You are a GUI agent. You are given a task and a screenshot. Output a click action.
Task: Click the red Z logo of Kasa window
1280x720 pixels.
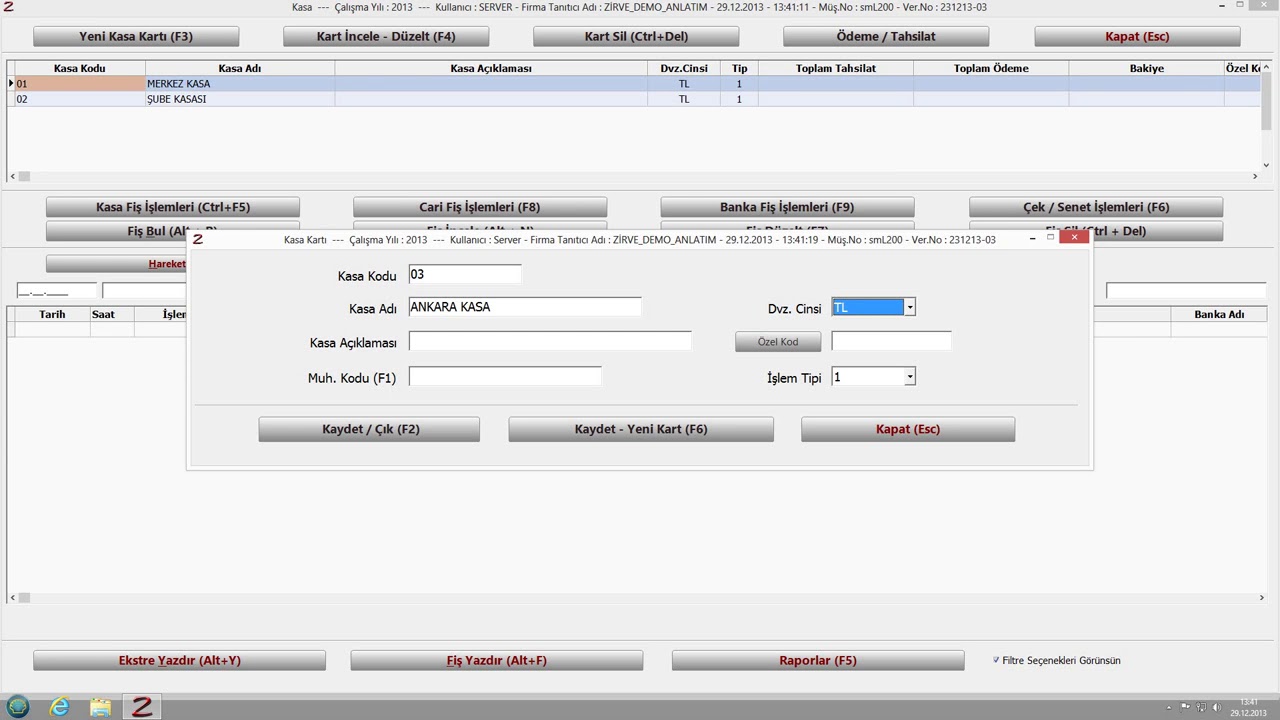[x=8, y=7]
